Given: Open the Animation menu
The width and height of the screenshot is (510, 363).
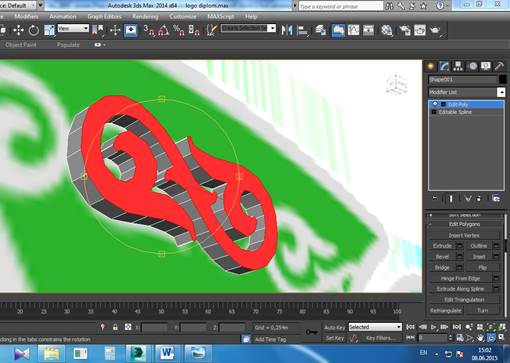Looking at the screenshot, I should click(63, 16).
